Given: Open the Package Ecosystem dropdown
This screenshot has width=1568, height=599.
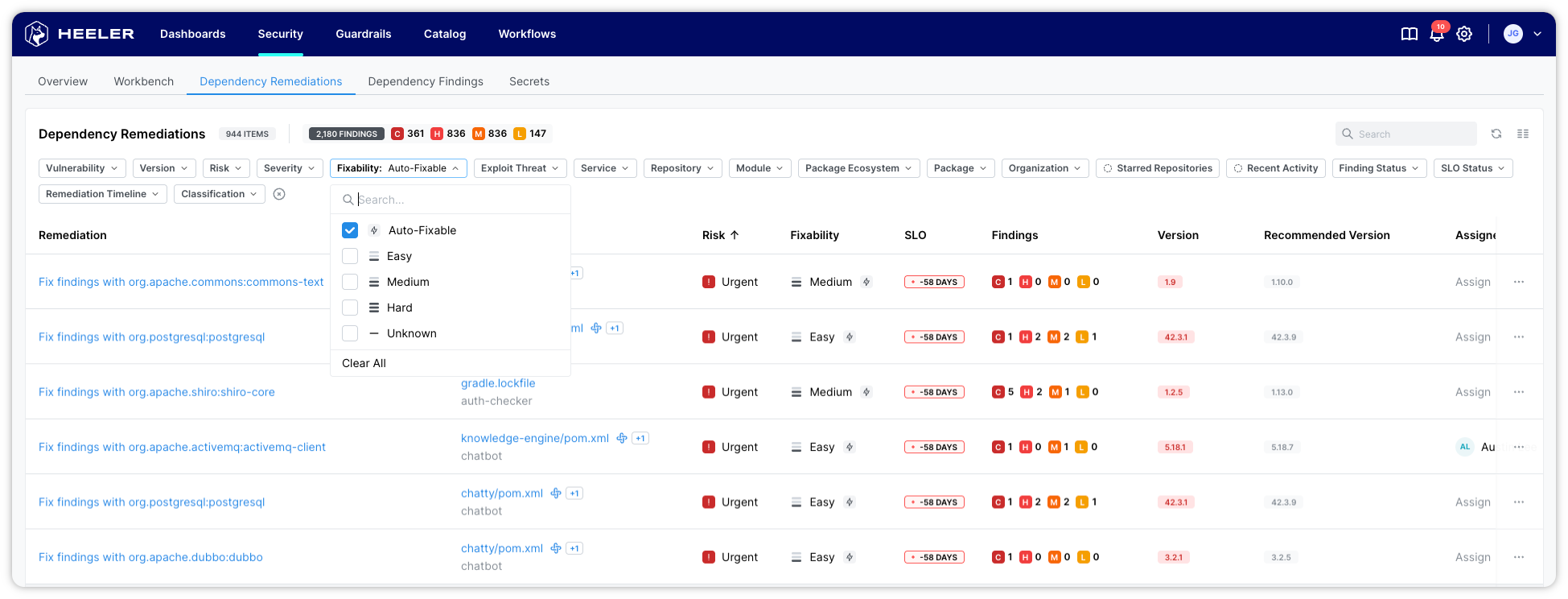Looking at the screenshot, I should pos(858,168).
